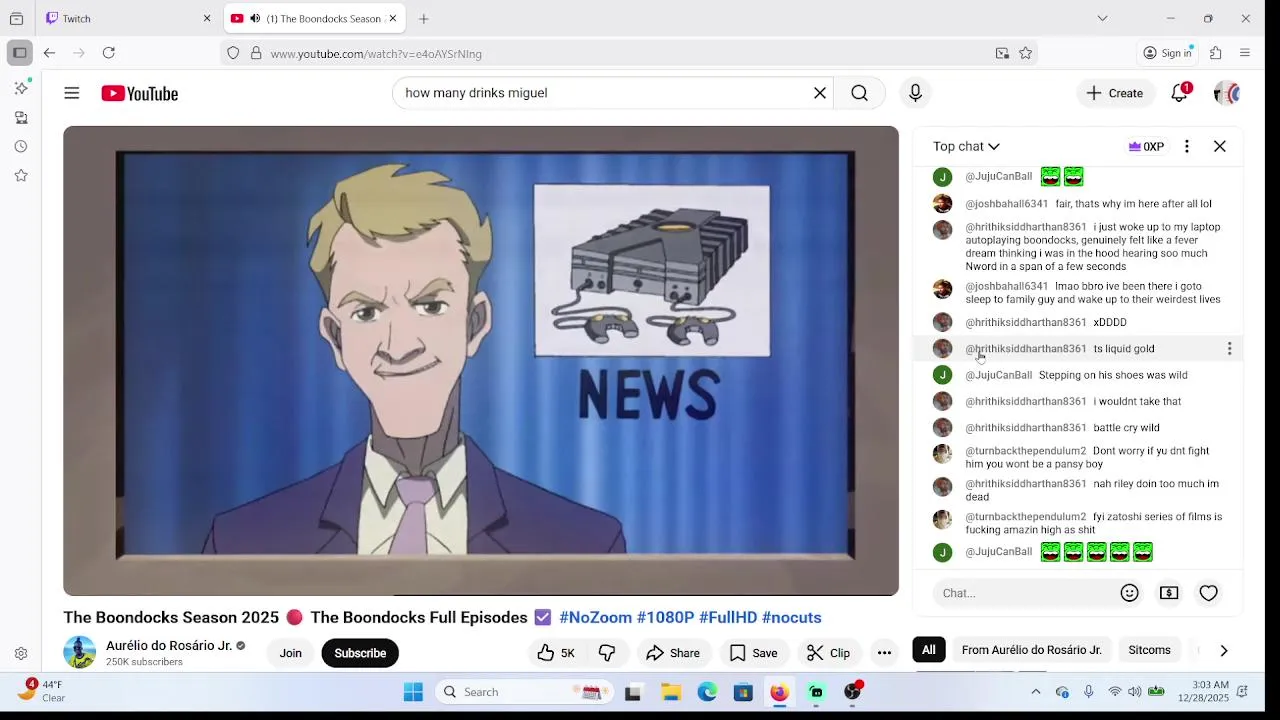This screenshot has height=720, width=1280.
Task: Open Windows Start menu
Action: click(x=413, y=692)
